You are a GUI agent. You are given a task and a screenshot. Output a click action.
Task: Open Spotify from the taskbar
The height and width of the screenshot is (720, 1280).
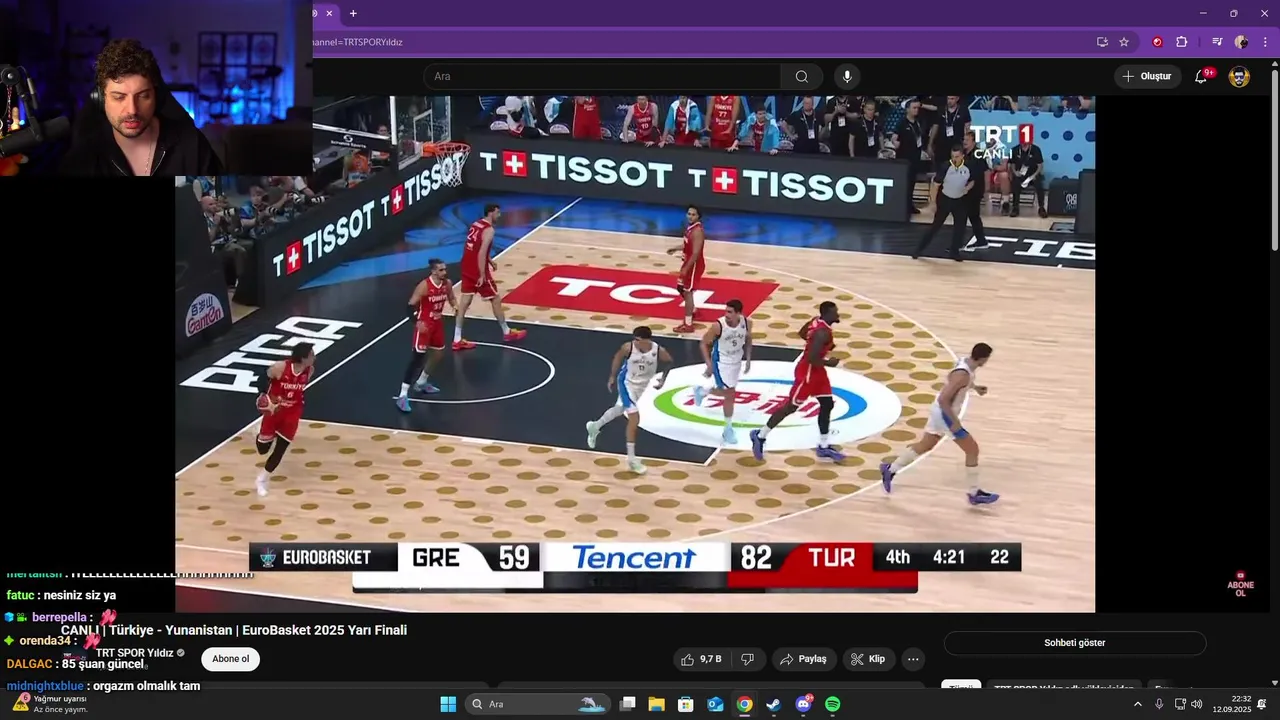click(832, 704)
